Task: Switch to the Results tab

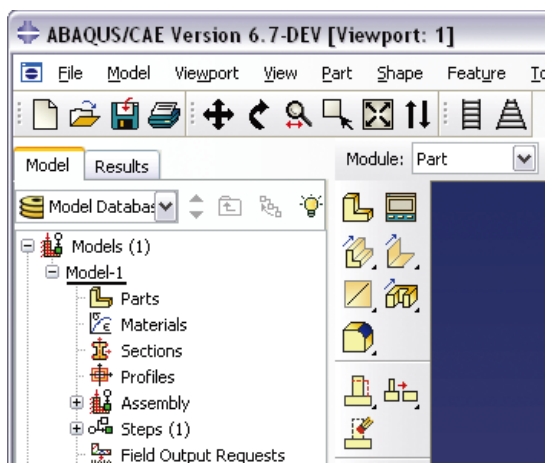Action: click(x=121, y=166)
